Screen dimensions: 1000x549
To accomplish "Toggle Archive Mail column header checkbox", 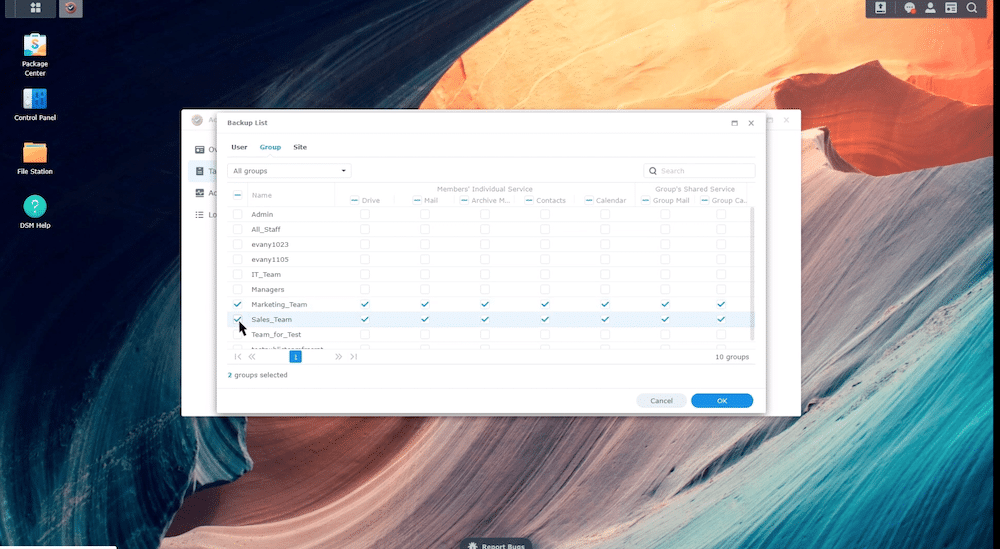I will (464, 200).
